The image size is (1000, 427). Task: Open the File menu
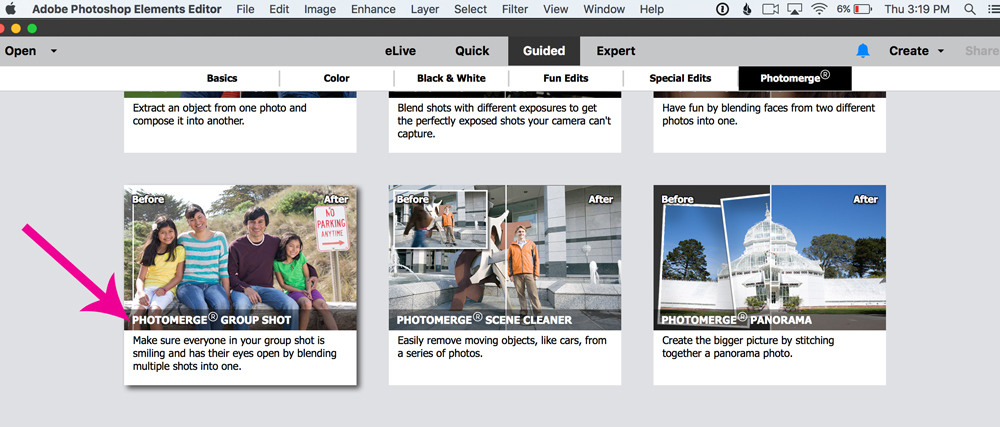click(245, 9)
